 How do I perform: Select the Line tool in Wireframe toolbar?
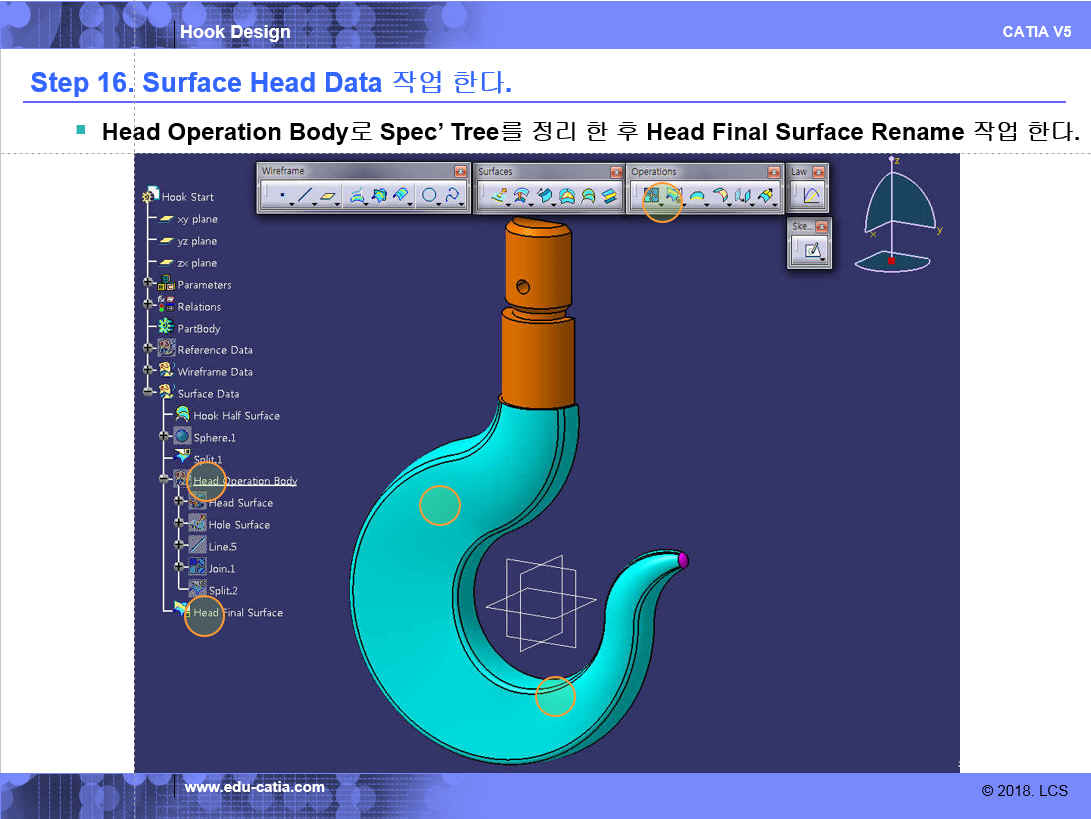coord(305,197)
